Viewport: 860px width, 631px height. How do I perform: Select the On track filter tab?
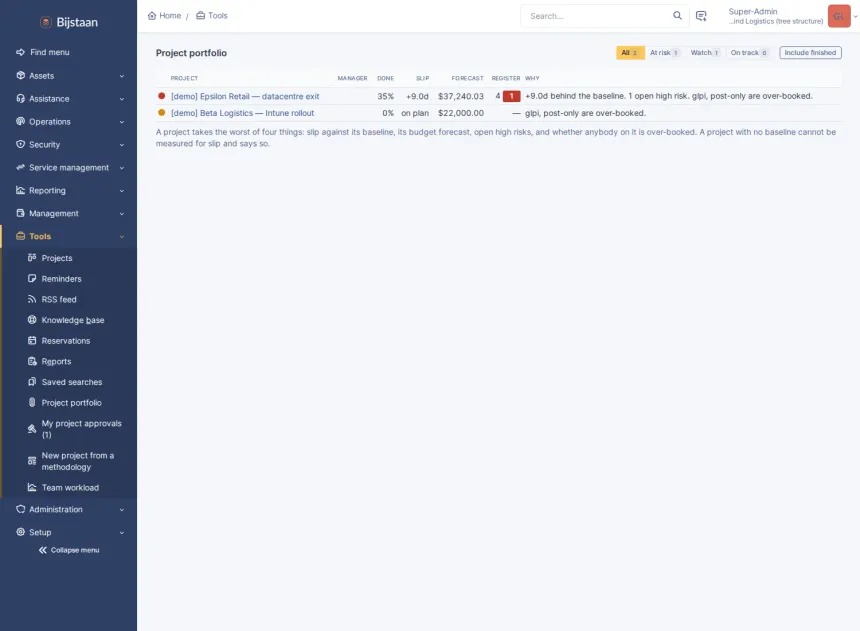click(749, 53)
